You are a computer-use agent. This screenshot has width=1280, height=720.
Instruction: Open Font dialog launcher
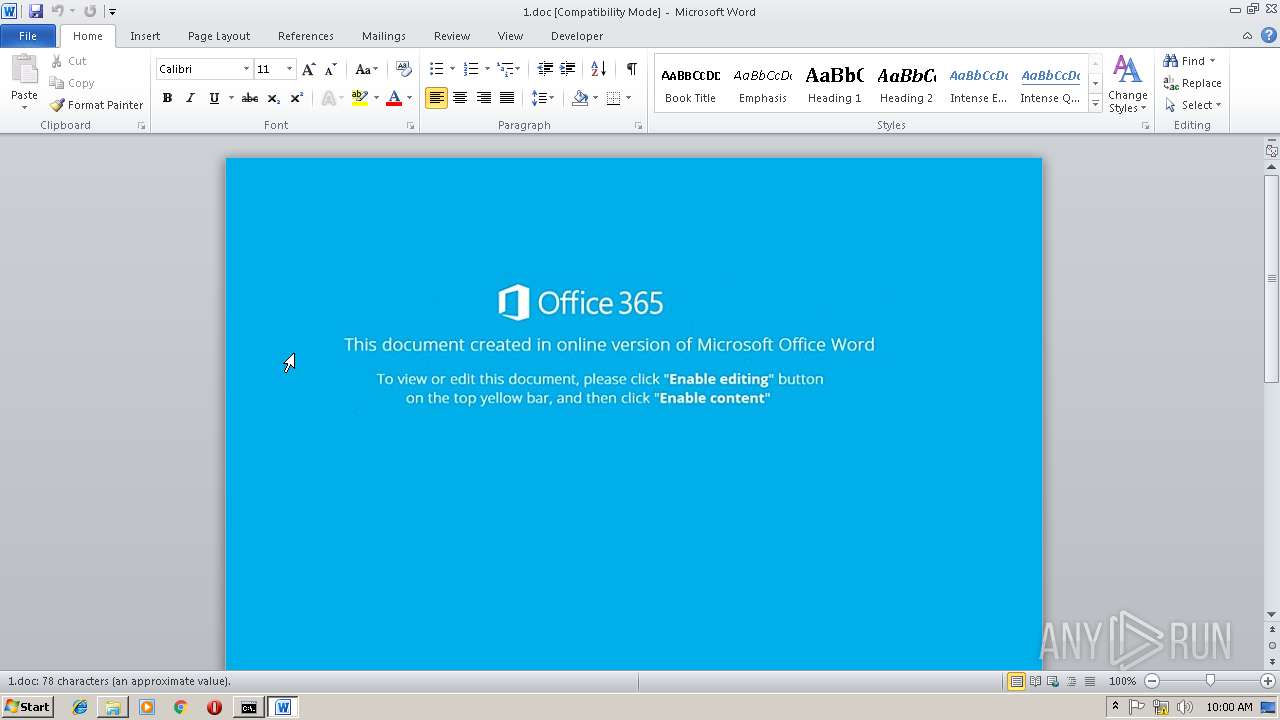410,126
